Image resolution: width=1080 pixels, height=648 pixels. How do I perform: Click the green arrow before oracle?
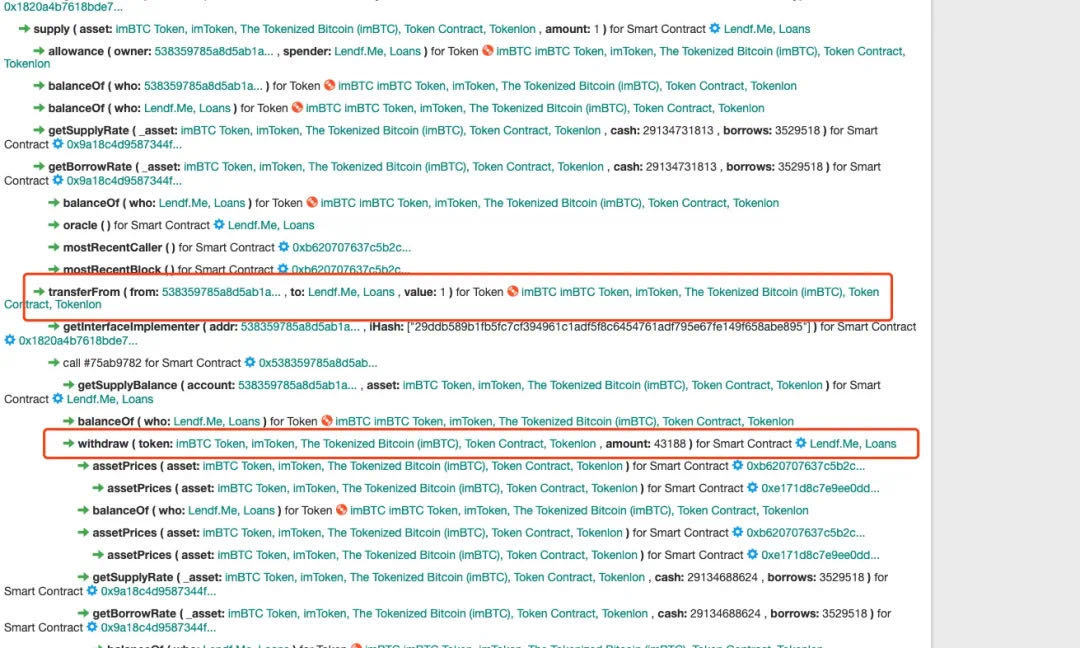pyautogui.click(x=54, y=225)
